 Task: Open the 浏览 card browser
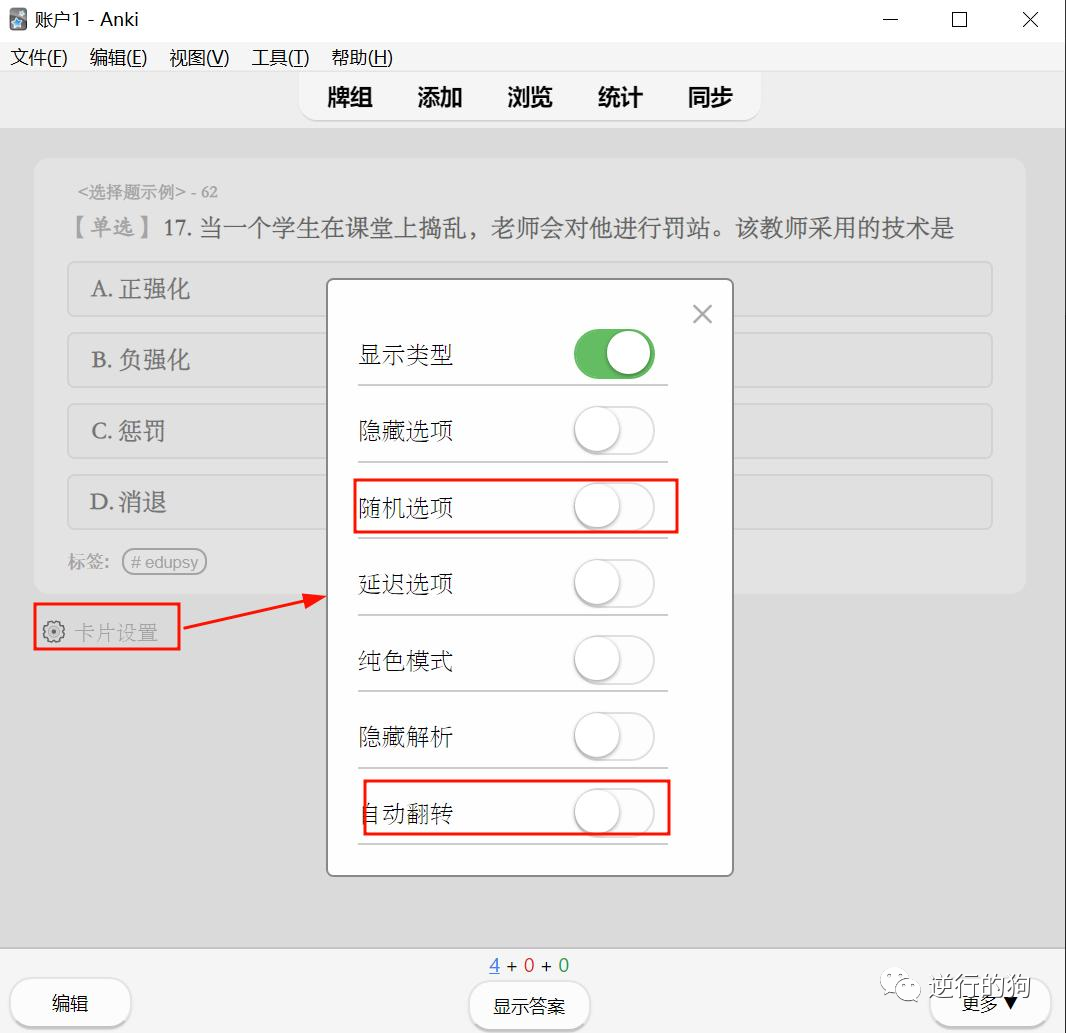tap(529, 98)
